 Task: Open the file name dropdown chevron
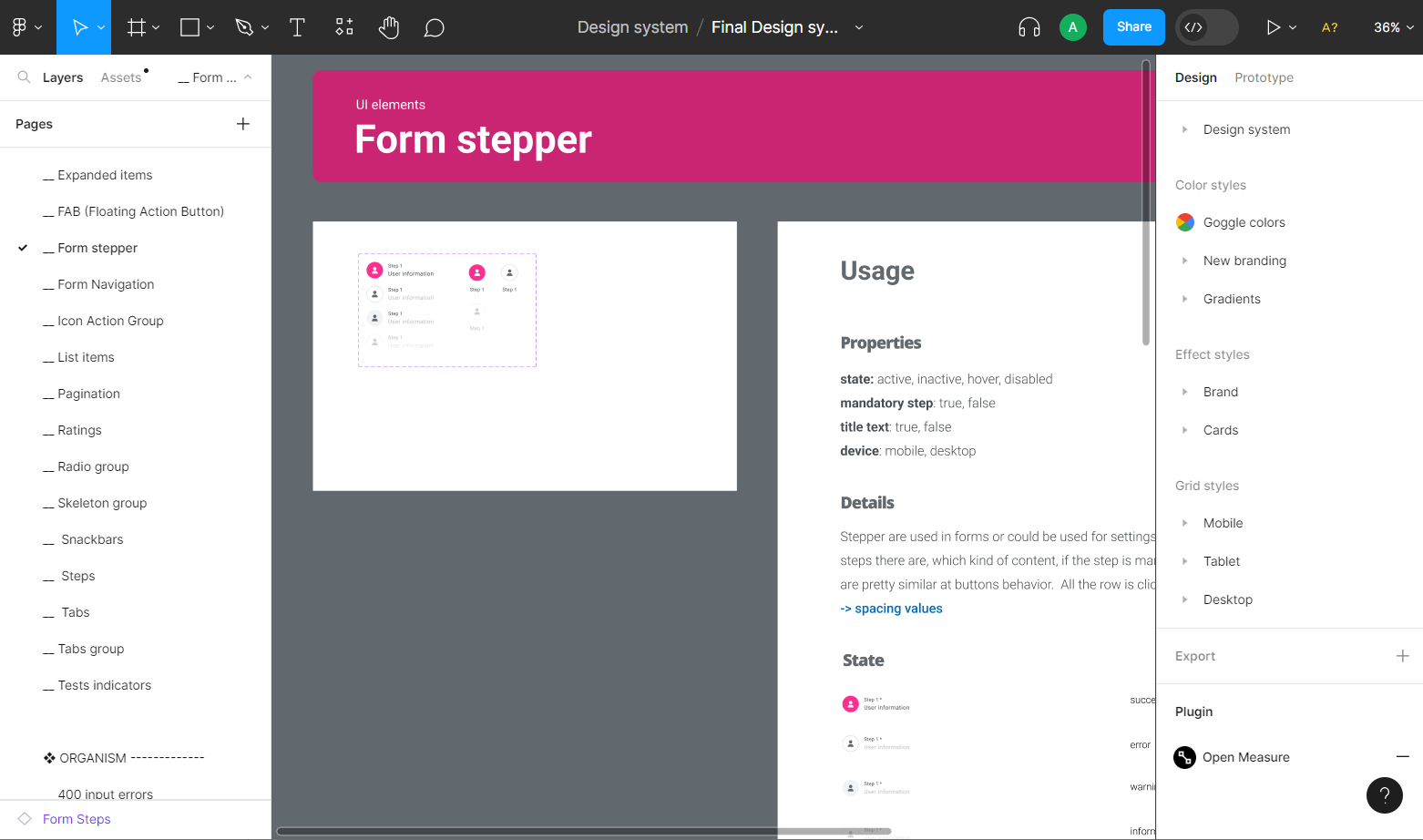tap(859, 27)
